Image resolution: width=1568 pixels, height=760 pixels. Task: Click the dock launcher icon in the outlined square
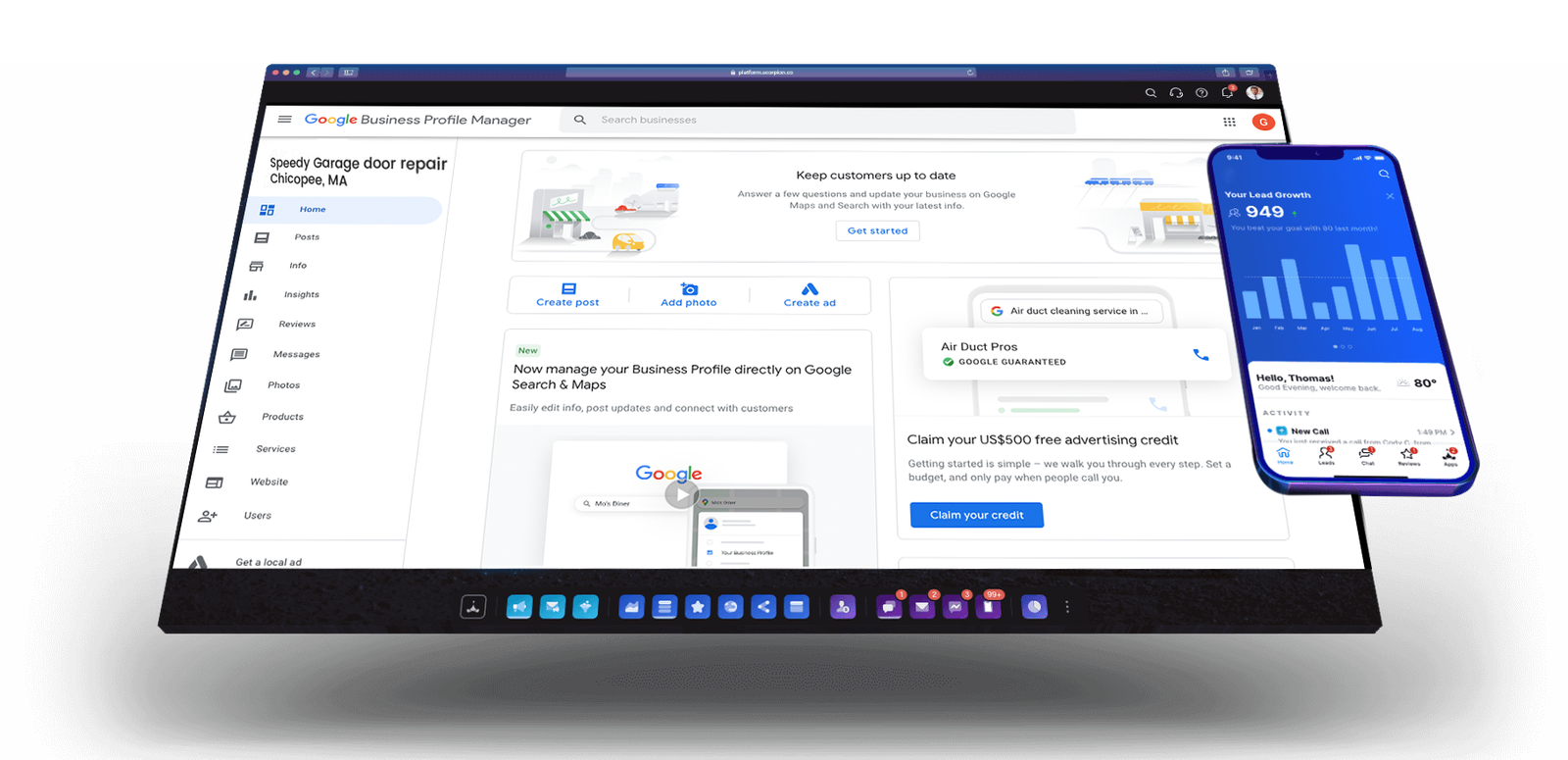[x=473, y=607]
